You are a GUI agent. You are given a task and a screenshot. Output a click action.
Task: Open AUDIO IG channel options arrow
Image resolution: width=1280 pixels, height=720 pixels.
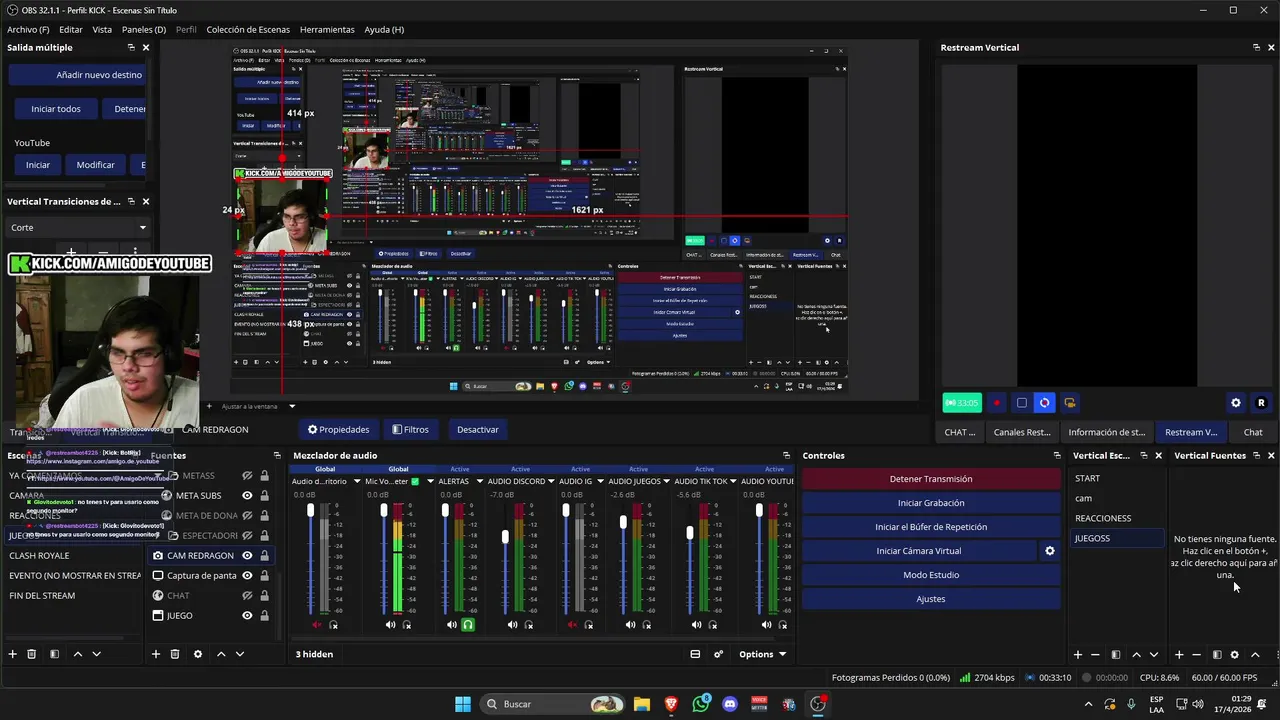pyautogui.click(x=600, y=481)
